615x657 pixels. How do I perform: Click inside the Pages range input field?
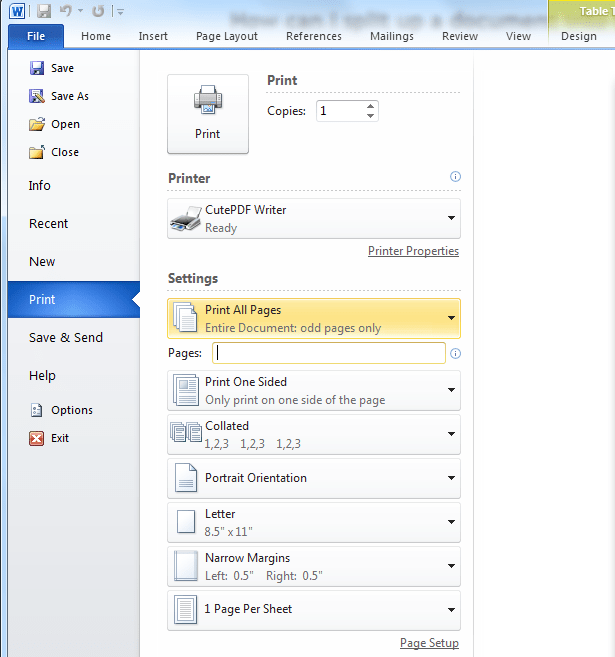click(329, 353)
